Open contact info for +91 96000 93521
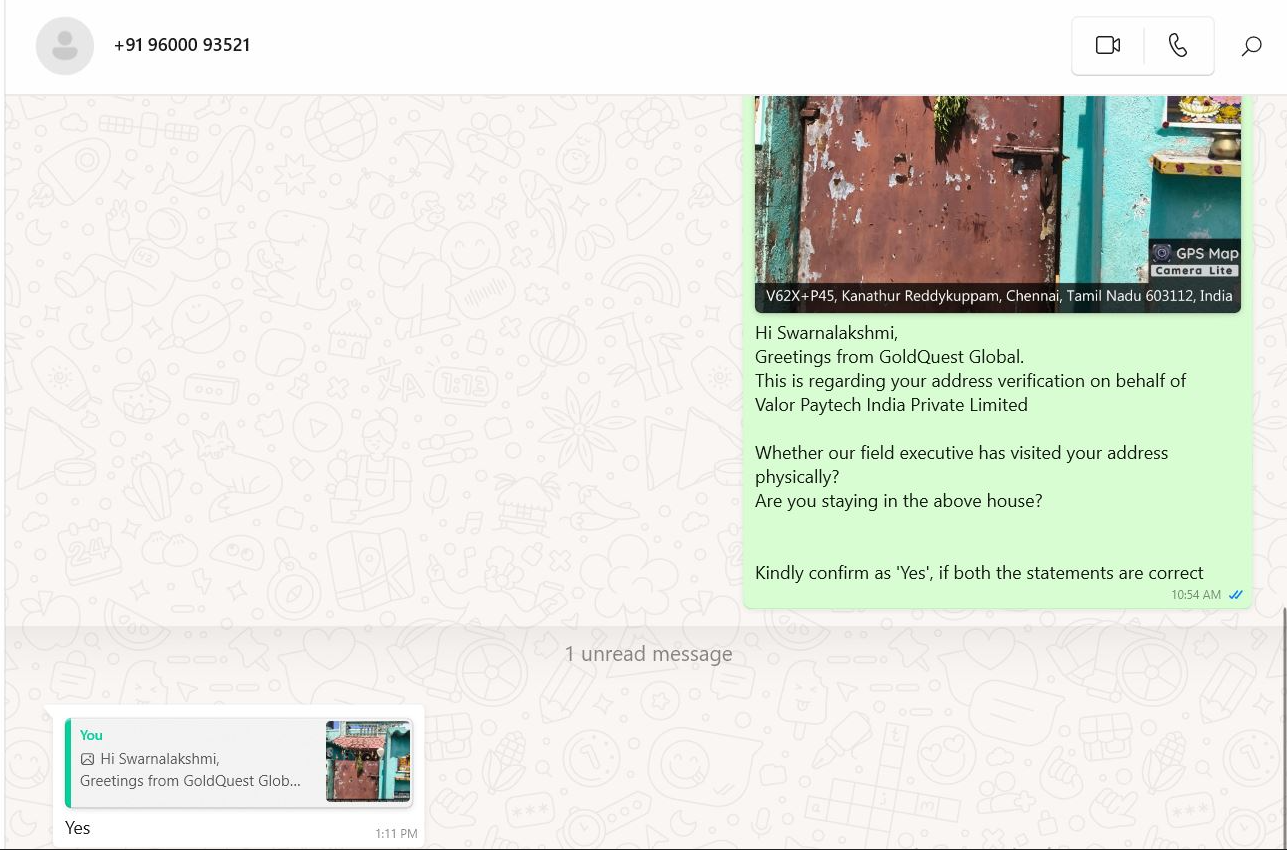1287x850 pixels. pos(182,45)
